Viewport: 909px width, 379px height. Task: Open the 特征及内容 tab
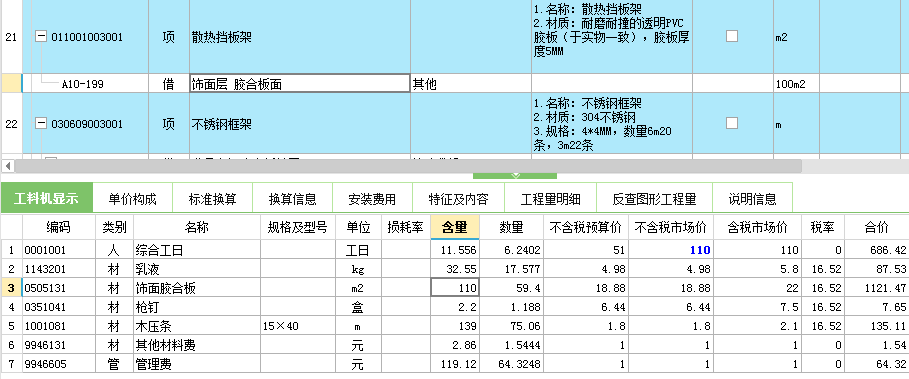[x=458, y=199]
